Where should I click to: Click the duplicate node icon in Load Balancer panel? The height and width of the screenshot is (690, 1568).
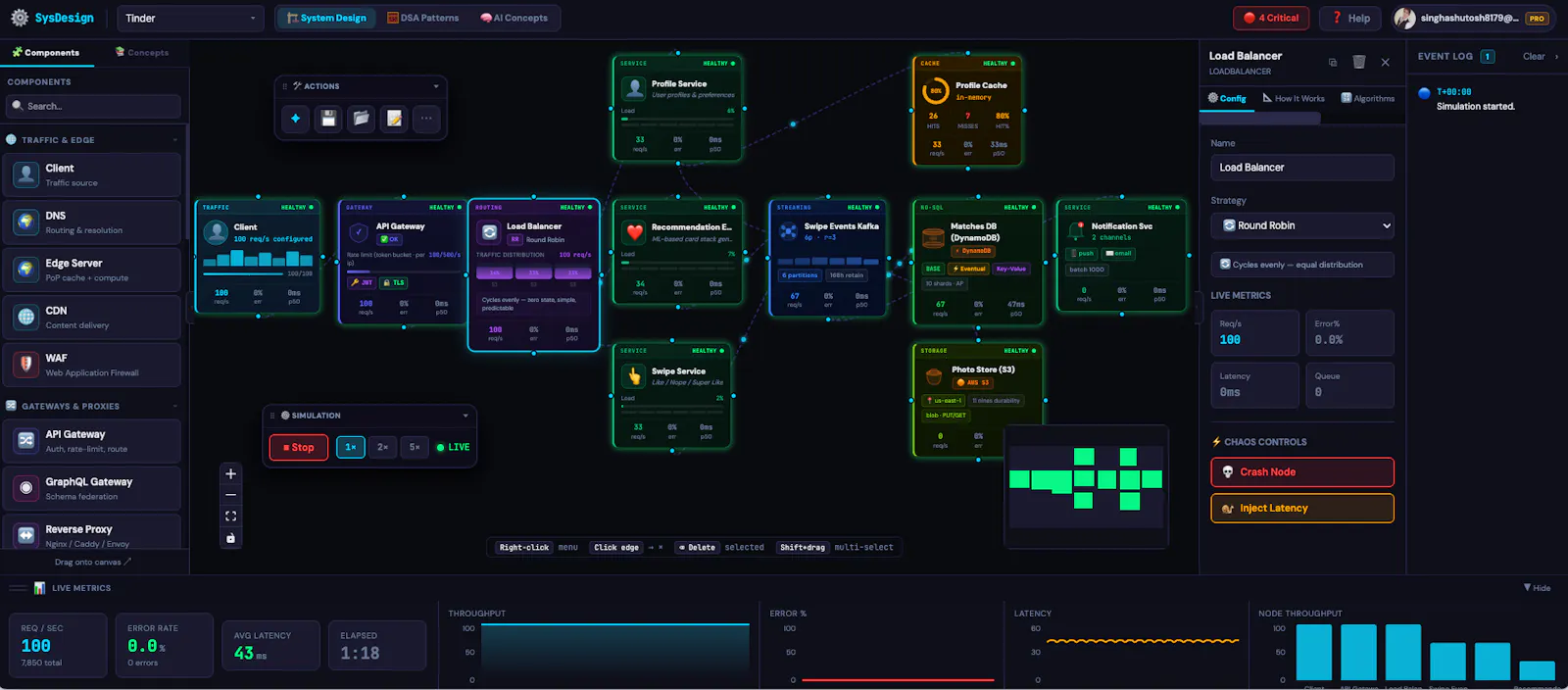pyautogui.click(x=1333, y=62)
